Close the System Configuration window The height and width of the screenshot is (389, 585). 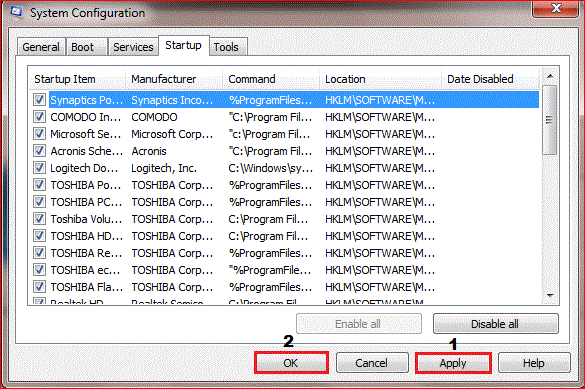coord(556,8)
